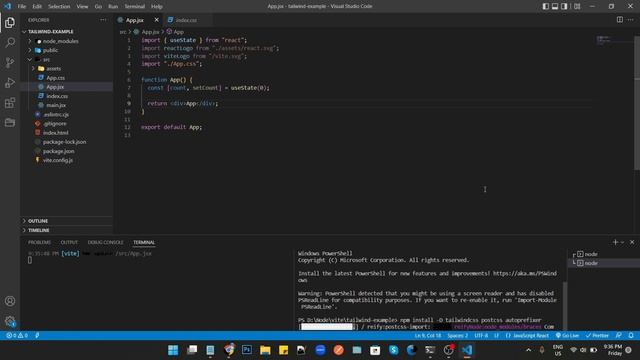Open Photoshop from the taskbar
This screenshot has height=360, width=640.
click(247, 350)
